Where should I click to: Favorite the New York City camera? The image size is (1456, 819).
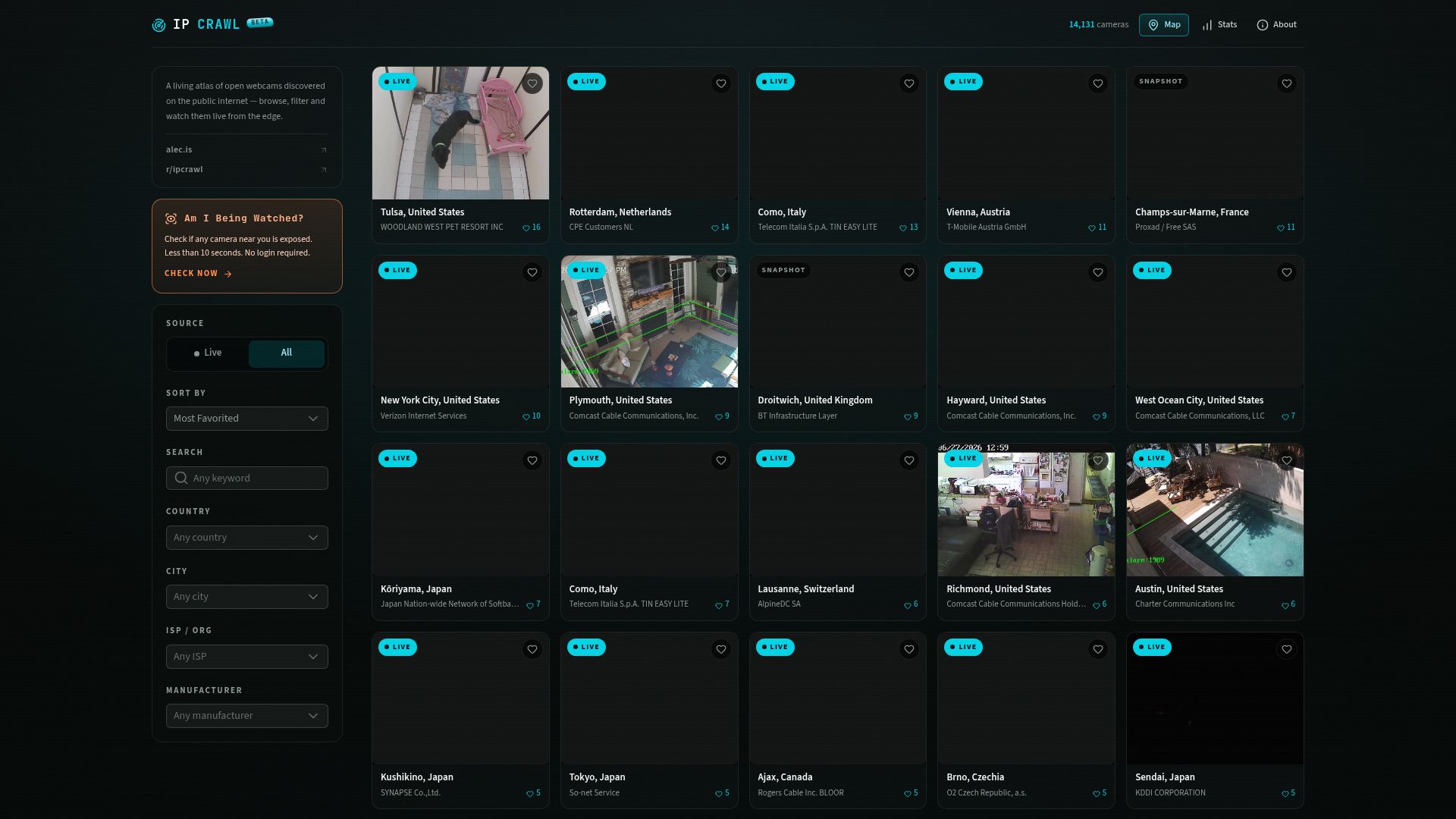532,272
